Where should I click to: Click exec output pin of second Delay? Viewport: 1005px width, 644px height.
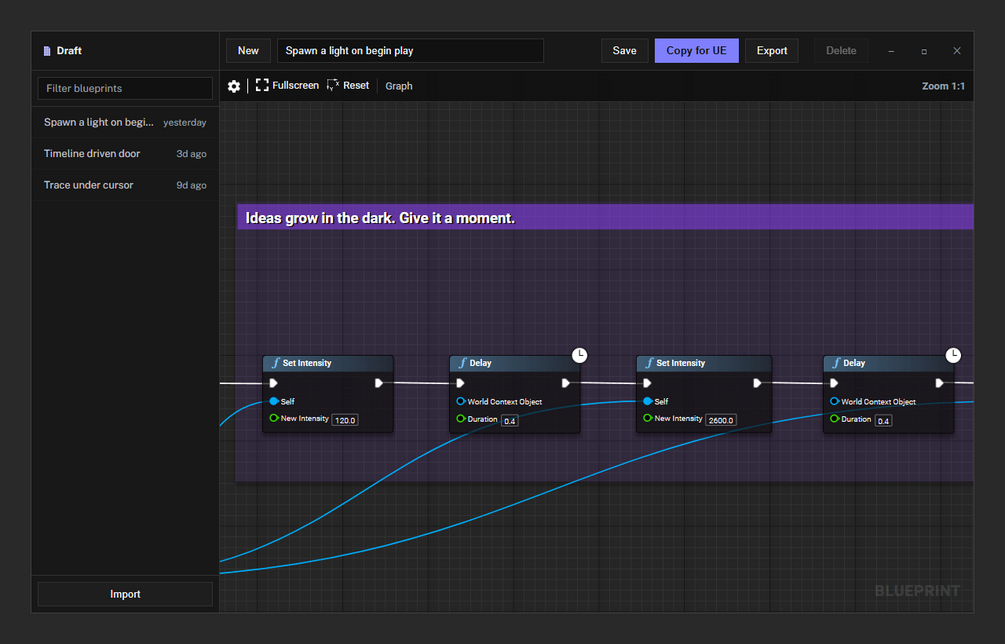pos(939,383)
